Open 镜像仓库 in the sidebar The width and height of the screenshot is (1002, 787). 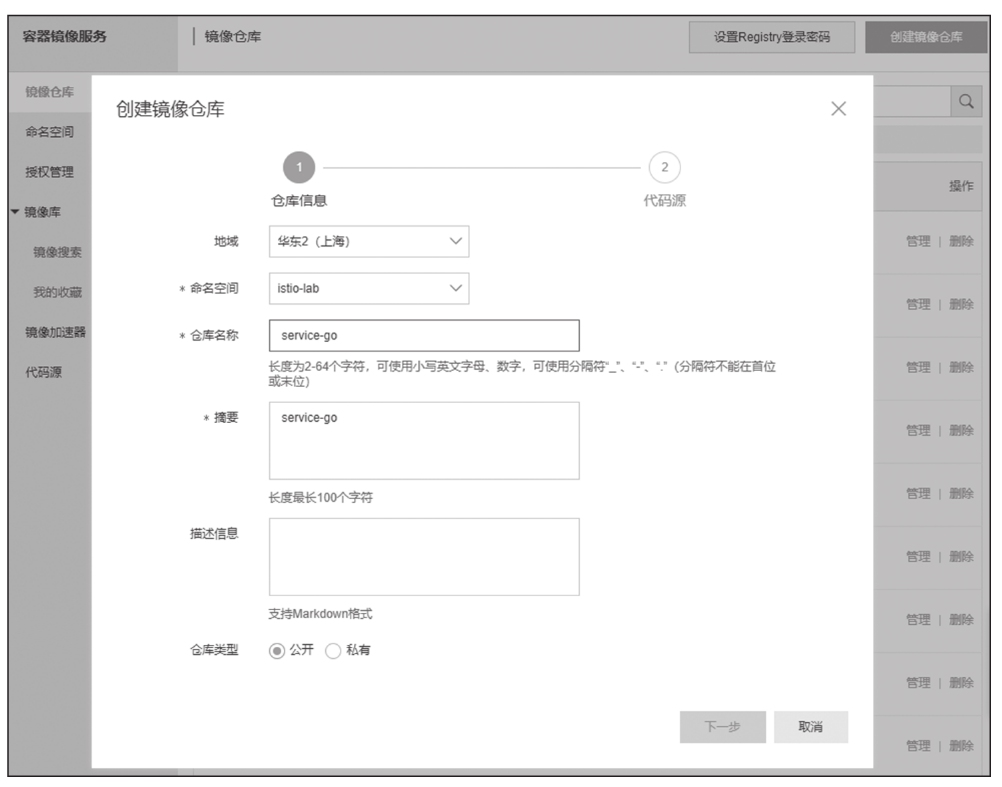(48, 92)
